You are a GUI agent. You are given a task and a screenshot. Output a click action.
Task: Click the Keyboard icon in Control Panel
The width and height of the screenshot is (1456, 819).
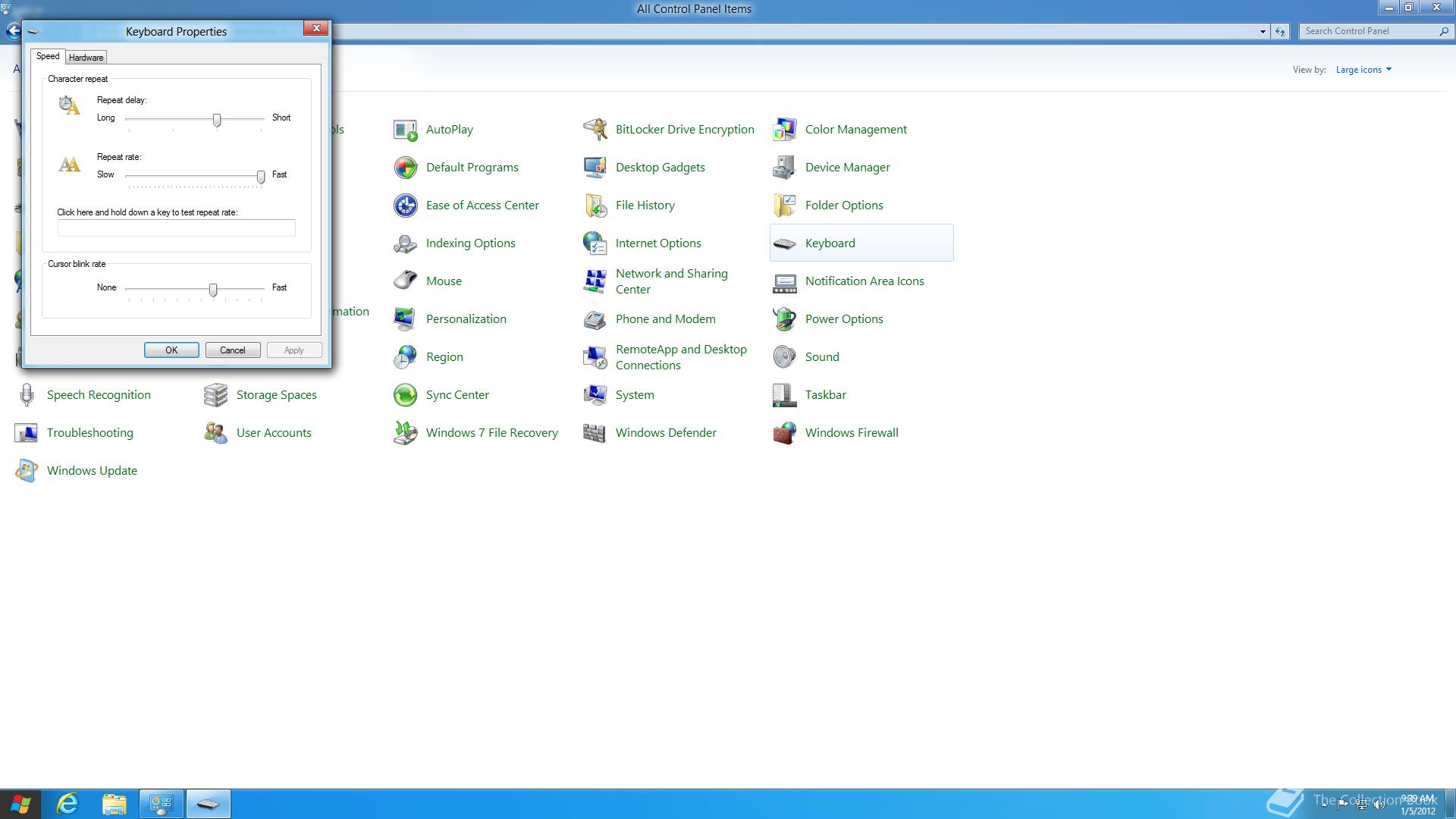coord(785,243)
